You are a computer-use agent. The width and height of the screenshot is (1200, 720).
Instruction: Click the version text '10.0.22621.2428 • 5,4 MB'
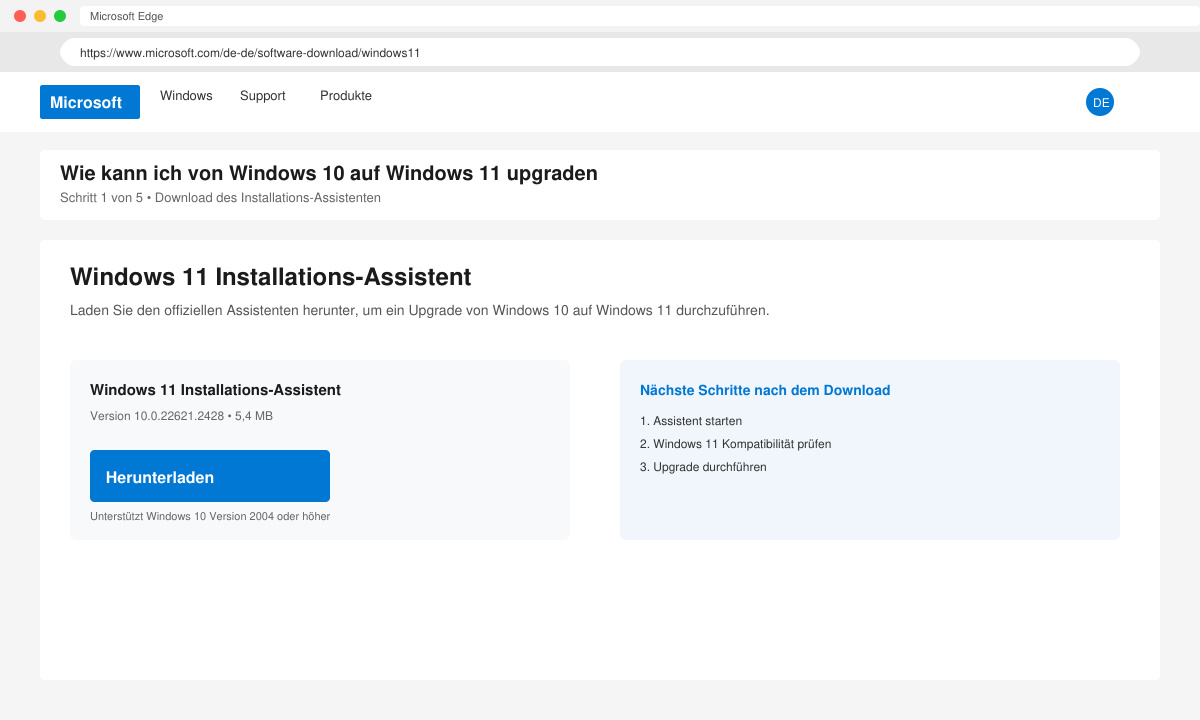click(203, 416)
